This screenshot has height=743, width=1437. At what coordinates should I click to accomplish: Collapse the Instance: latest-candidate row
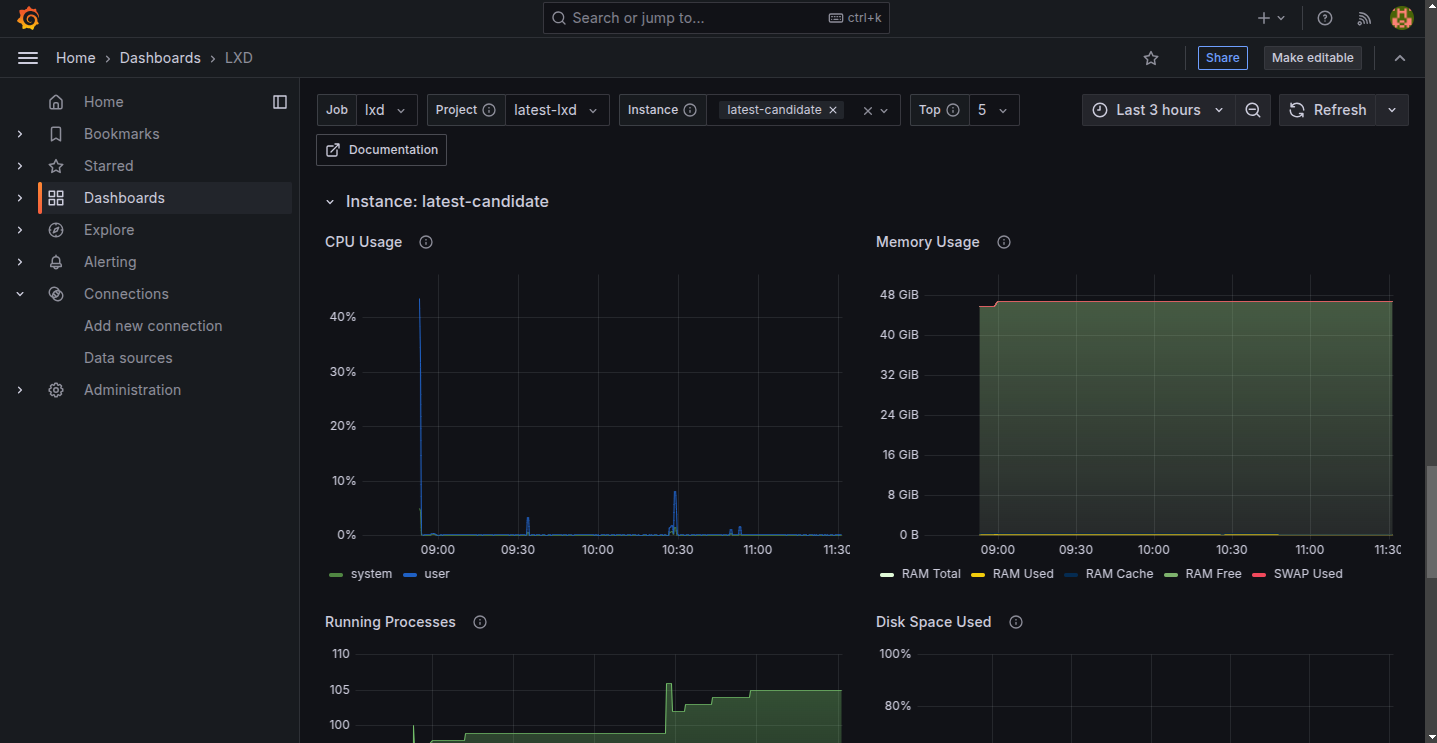[331, 201]
